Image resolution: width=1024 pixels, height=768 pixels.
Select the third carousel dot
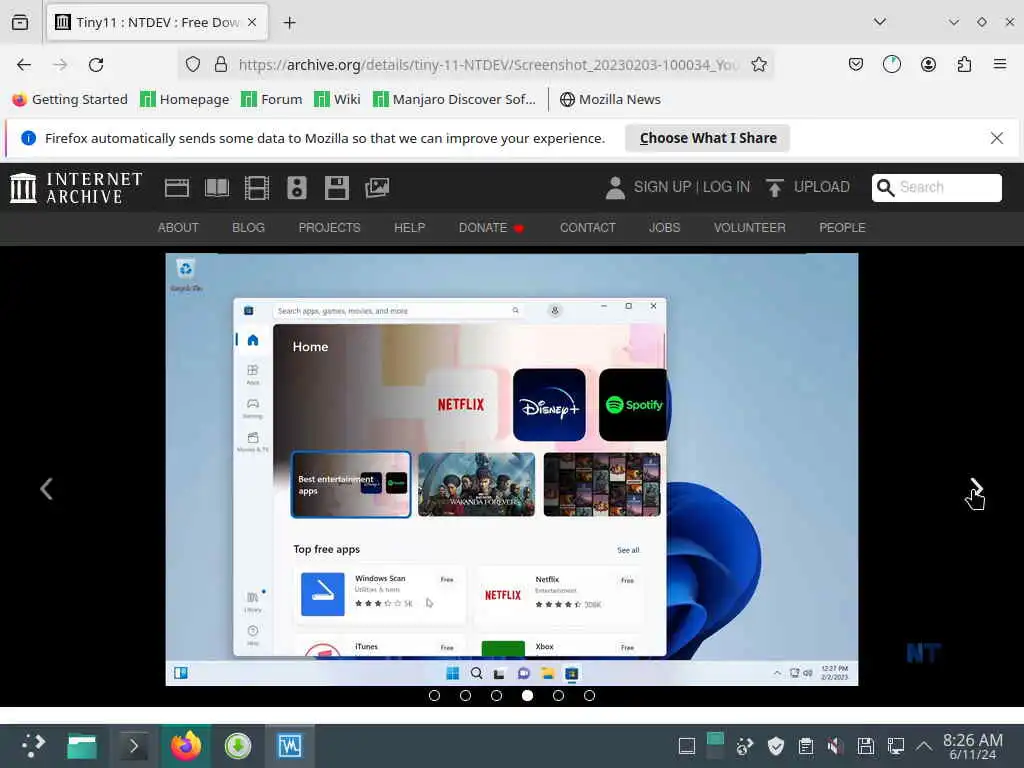click(496, 696)
